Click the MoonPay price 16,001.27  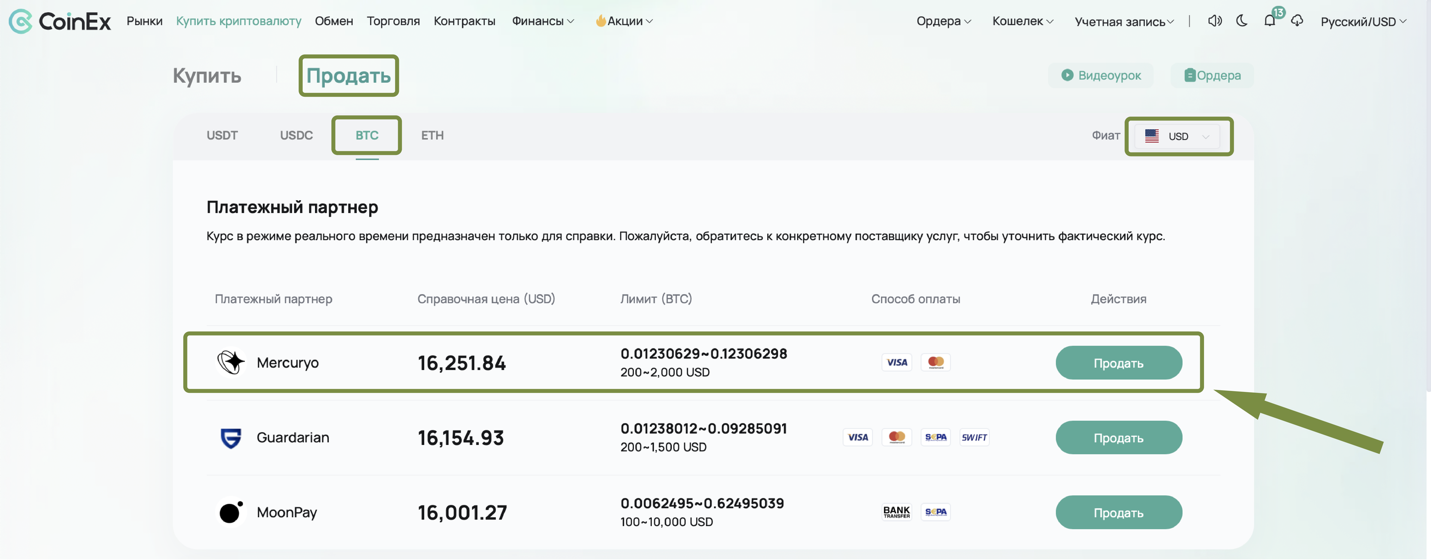click(x=462, y=512)
